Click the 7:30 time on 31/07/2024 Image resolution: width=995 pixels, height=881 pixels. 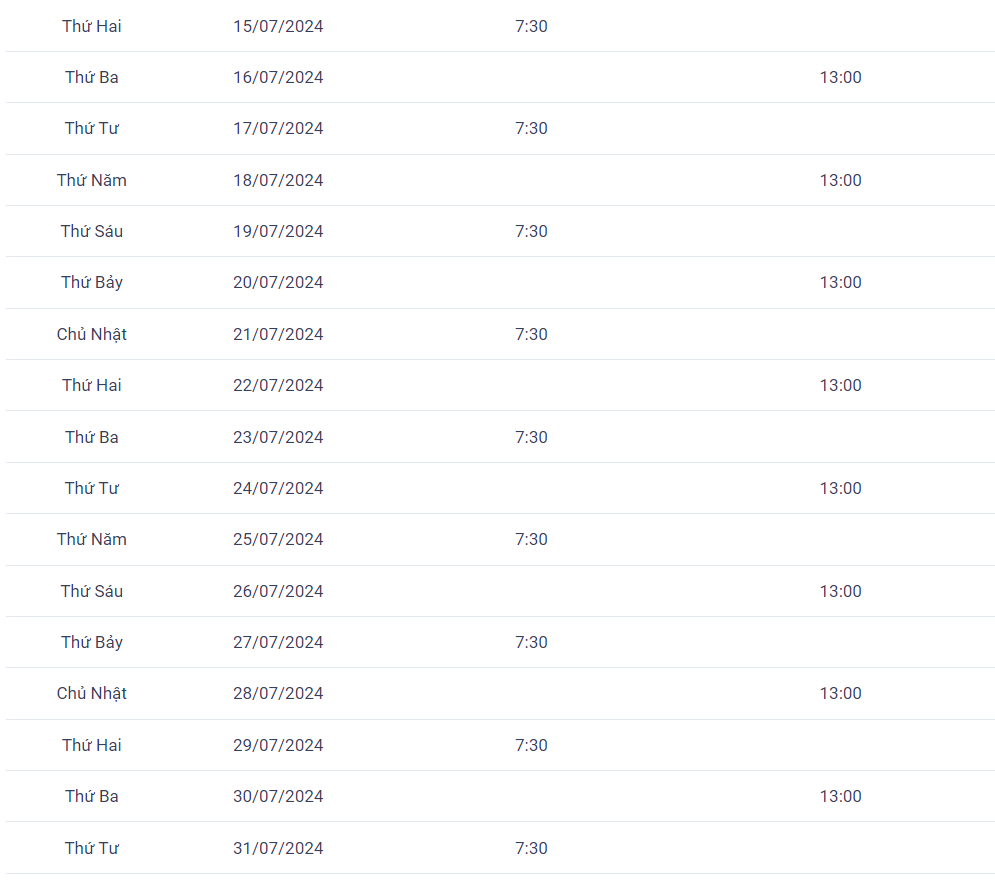(531, 848)
